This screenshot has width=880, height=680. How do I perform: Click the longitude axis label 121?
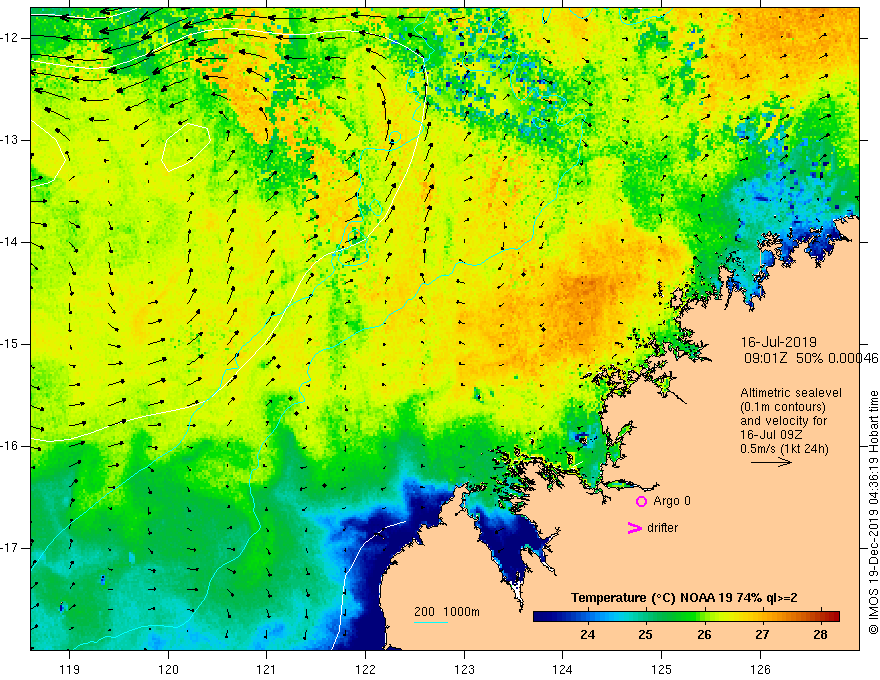coord(267,669)
